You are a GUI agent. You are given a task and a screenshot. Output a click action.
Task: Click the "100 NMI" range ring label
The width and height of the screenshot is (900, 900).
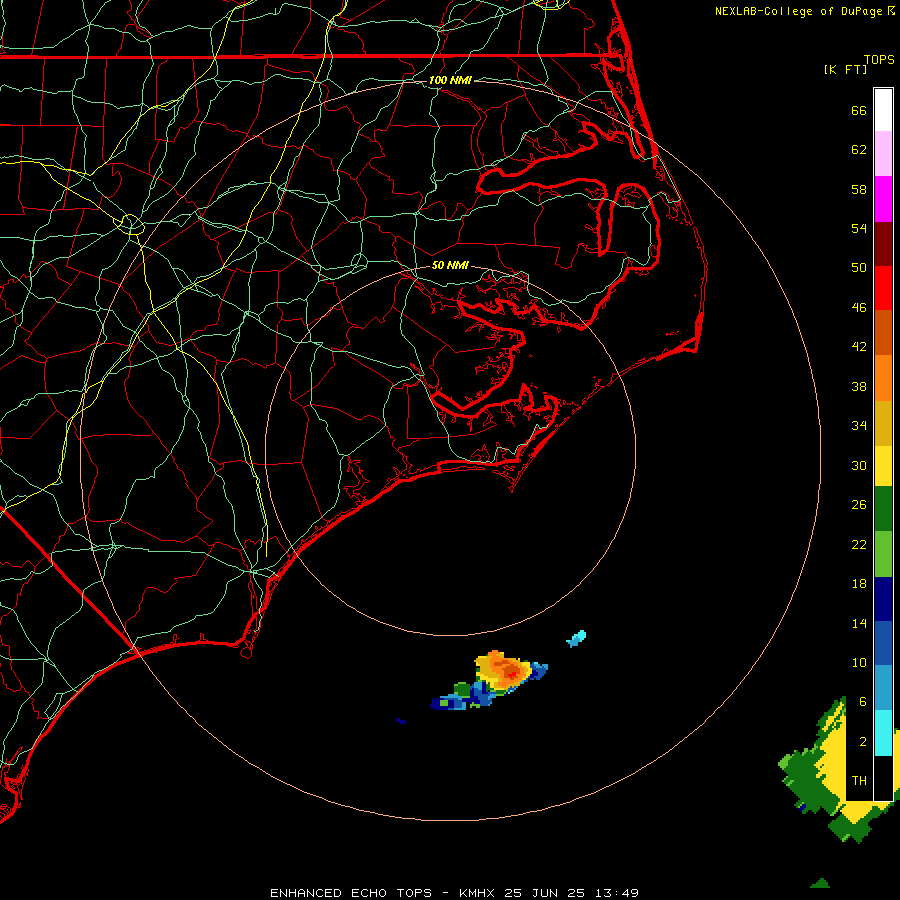coord(450,80)
